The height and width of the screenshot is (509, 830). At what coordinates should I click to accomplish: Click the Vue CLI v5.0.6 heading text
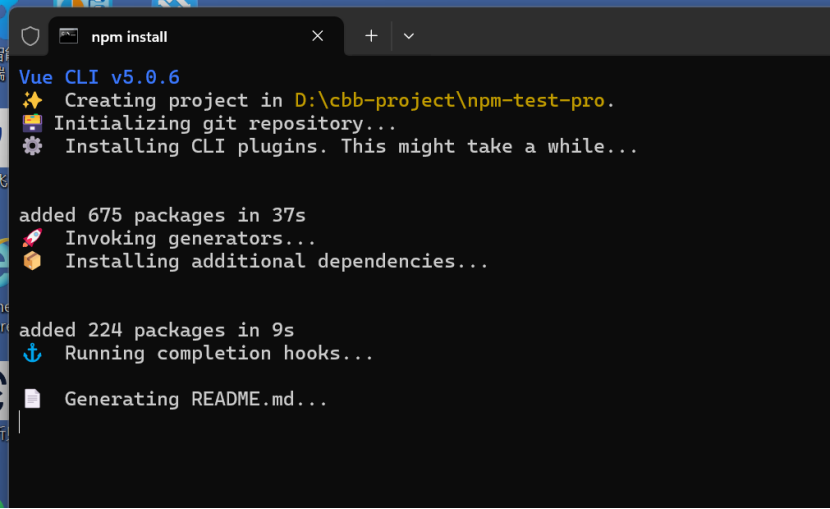click(99, 78)
